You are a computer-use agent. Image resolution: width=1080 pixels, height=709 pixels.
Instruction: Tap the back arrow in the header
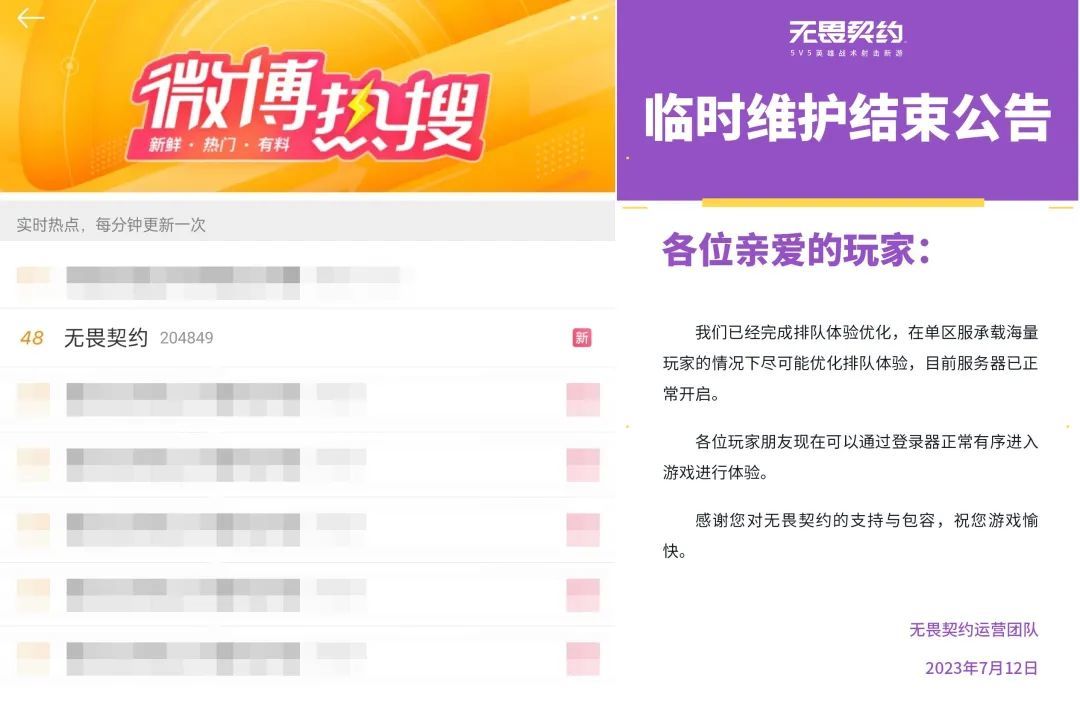31,18
